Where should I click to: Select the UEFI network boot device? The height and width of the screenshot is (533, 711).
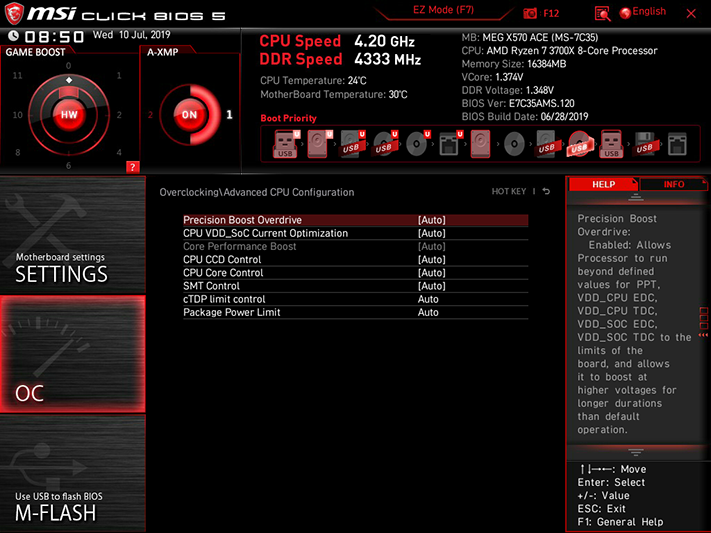pyautogui.click(x=450, y=144)
